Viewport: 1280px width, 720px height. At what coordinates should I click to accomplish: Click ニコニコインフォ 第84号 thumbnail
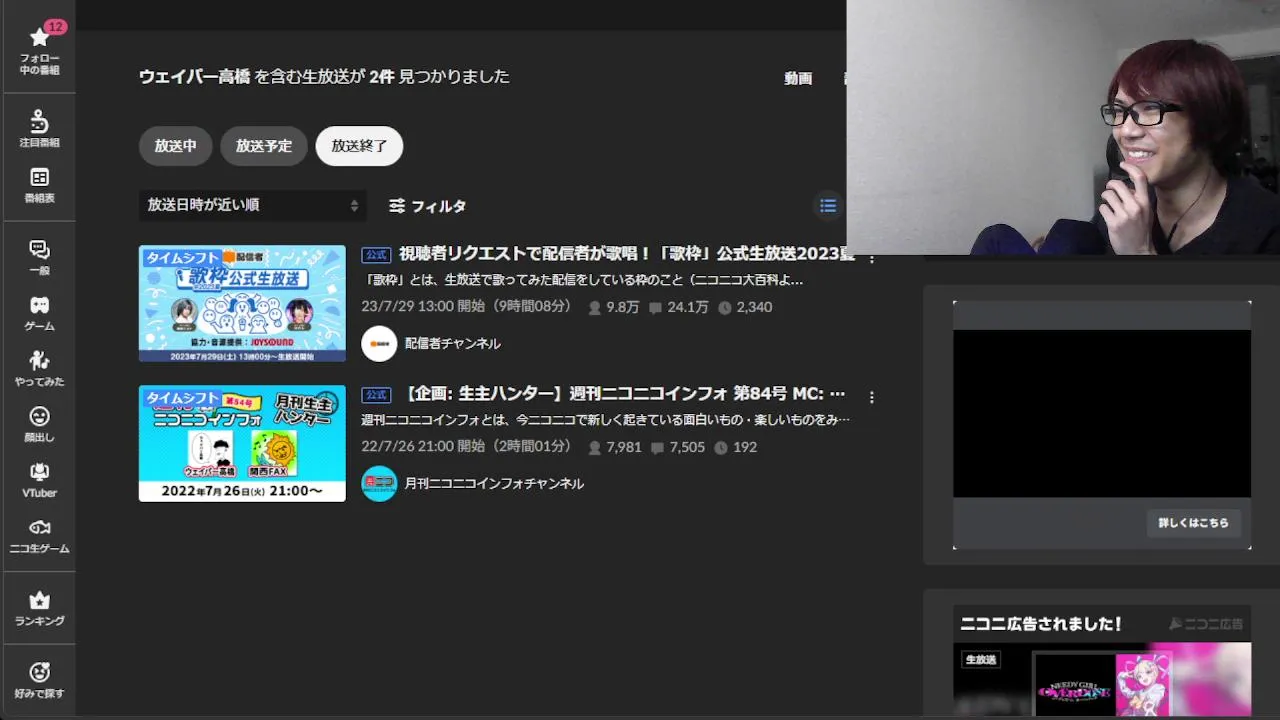242,443
